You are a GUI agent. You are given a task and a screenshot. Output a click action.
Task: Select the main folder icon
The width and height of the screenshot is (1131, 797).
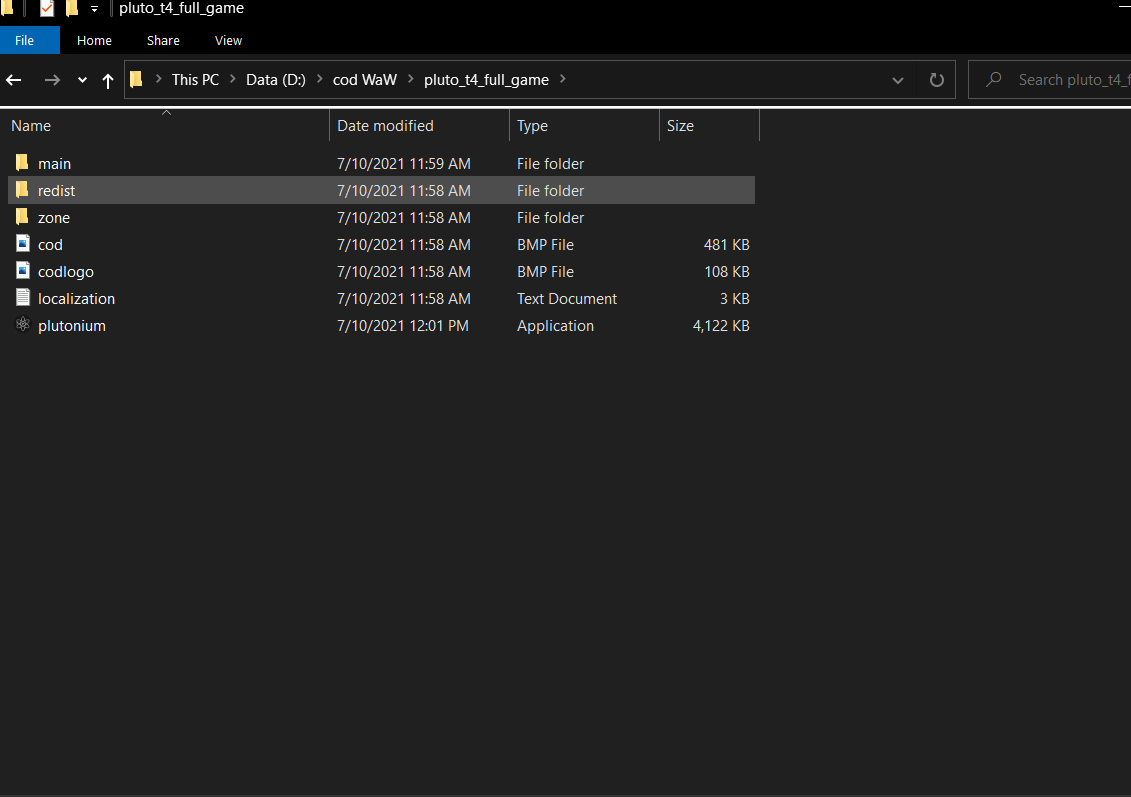click(22, 163)
